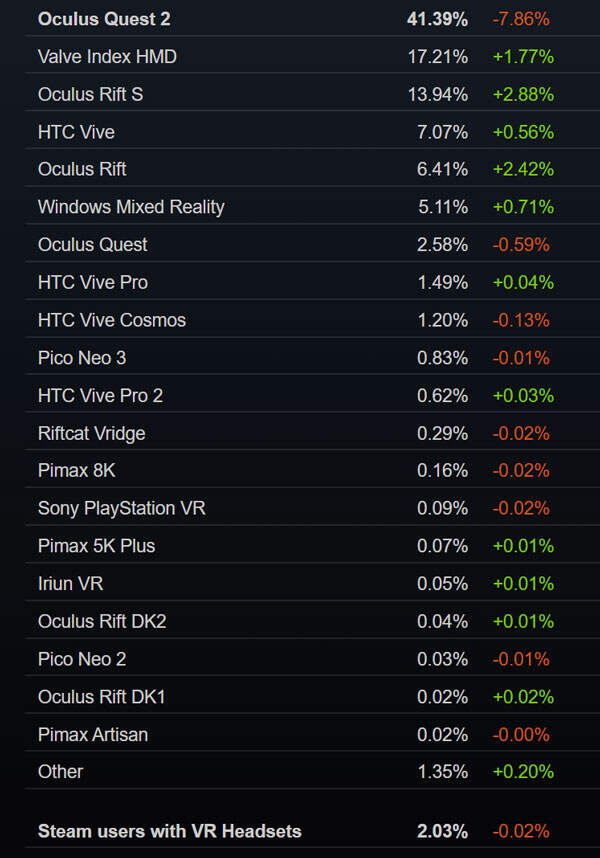
Task: Select the Pimax 5K Plus label
Action: pyautogui.click(x=96, y=546)
